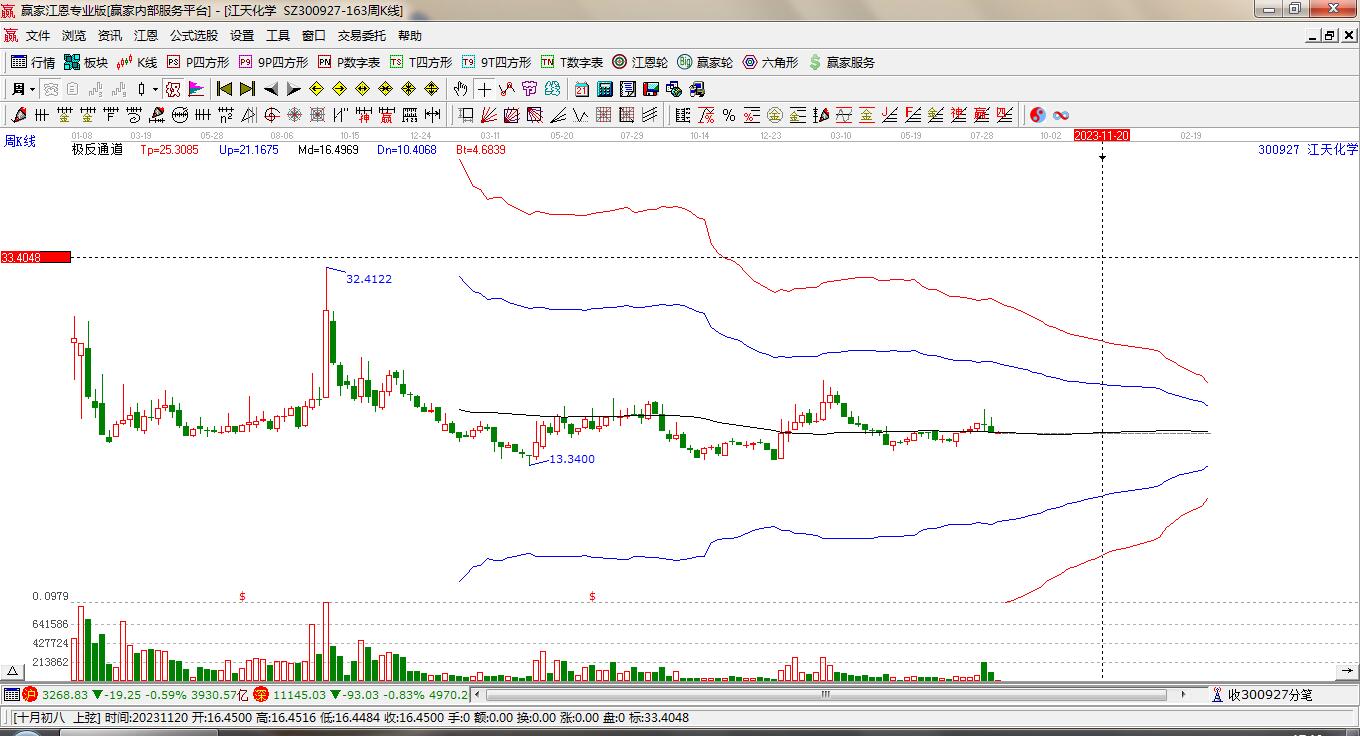Click the horizontal scrollbar thumb
1360x736 pixels.
coord(826,694)
